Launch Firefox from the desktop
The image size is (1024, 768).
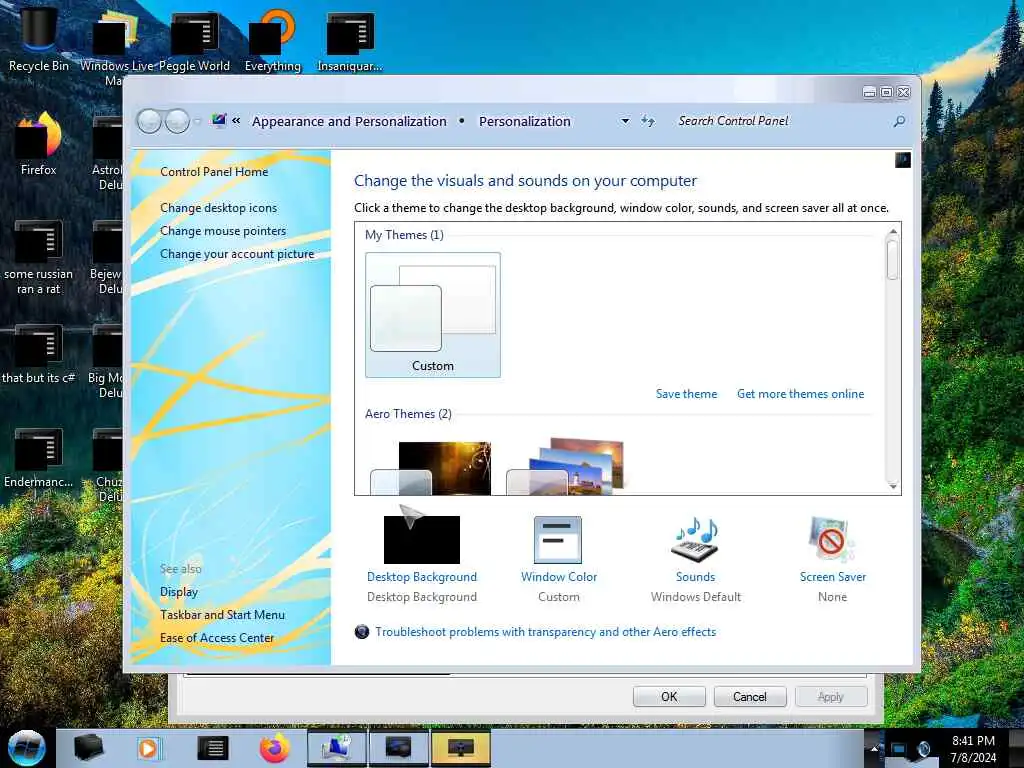tap(39, 144)
